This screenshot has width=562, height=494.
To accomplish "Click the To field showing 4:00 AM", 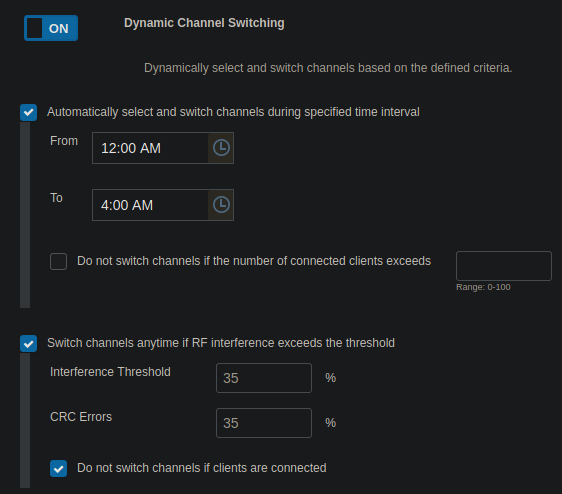I will coord(150,205).
